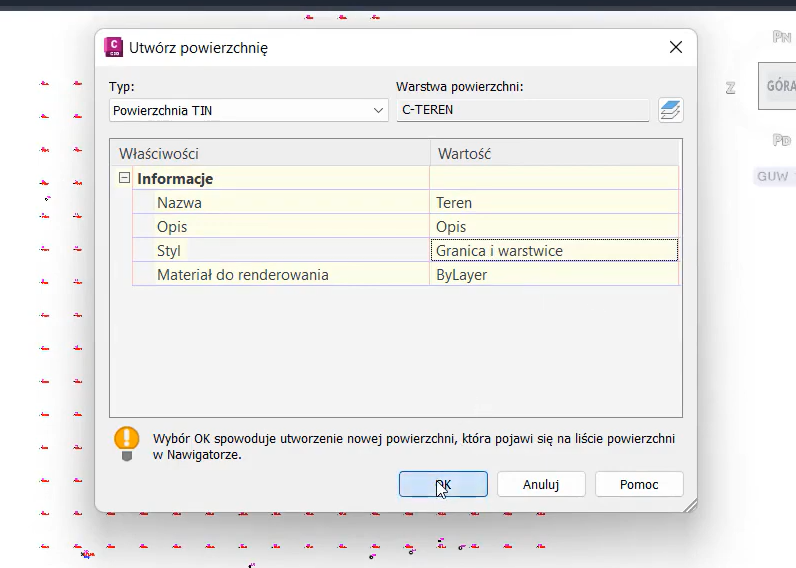Image resolution: width=796 pixels, height=568 pixels.
Task: Click the Pd compass direction on ViewCube
Action: (x=782, y=140)
